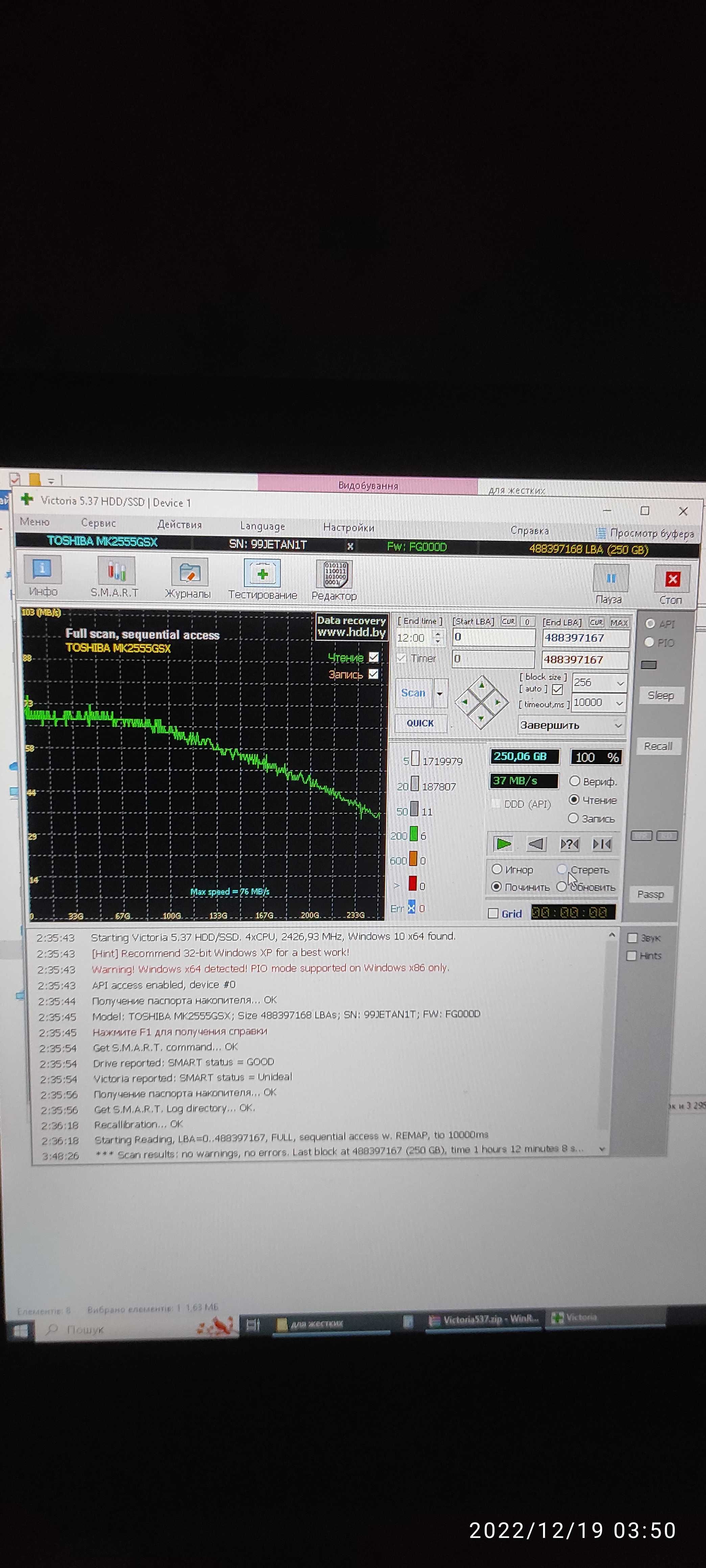Switch to the Тестирование testing icon

[x=262, y=574]
